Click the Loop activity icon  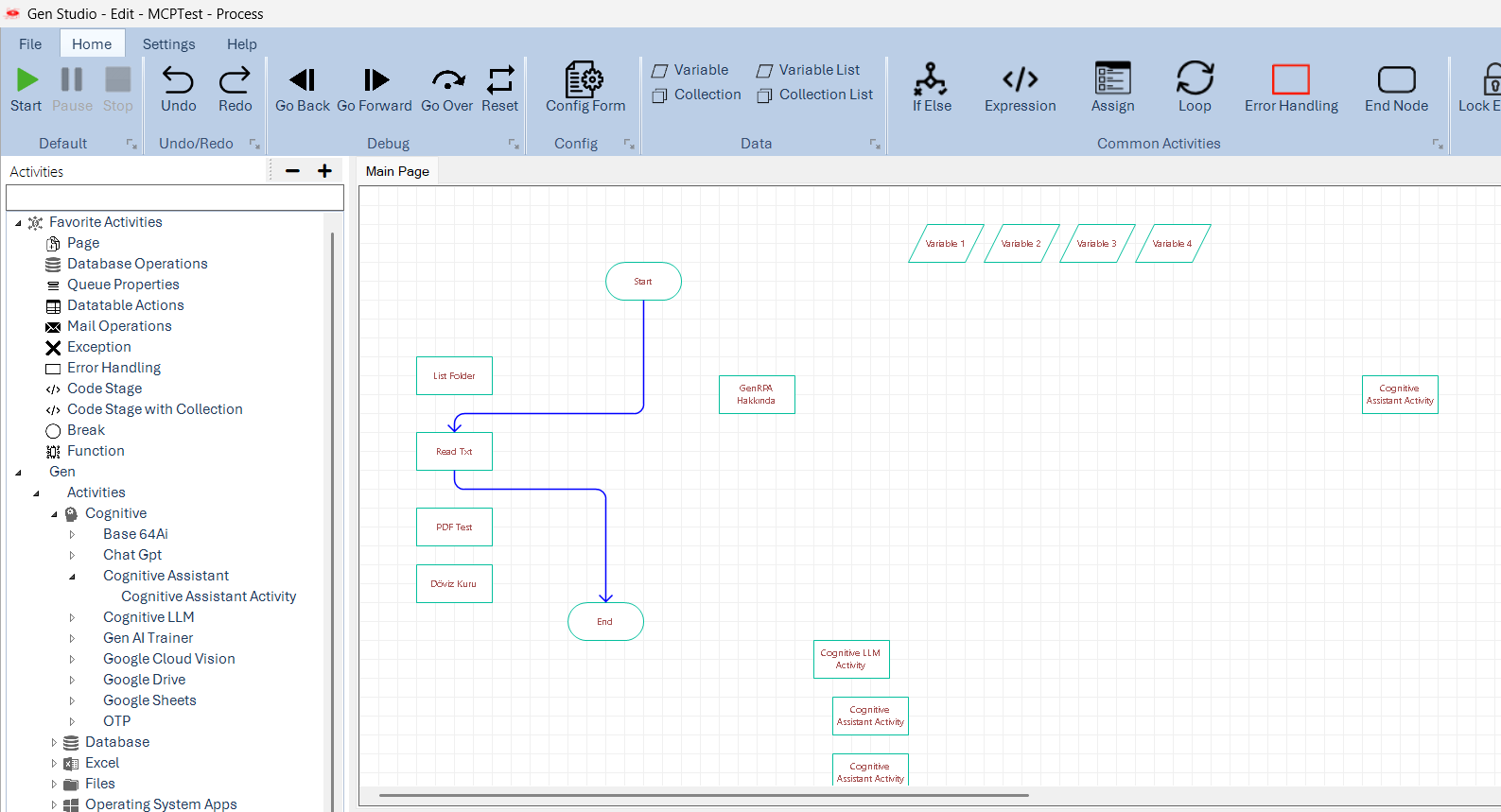[1194, 80]
